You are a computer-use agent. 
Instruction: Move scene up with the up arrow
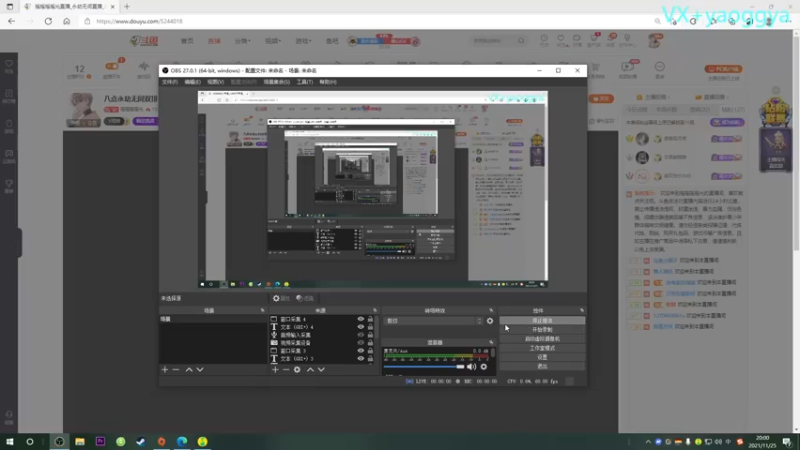(x=189, y=369)
